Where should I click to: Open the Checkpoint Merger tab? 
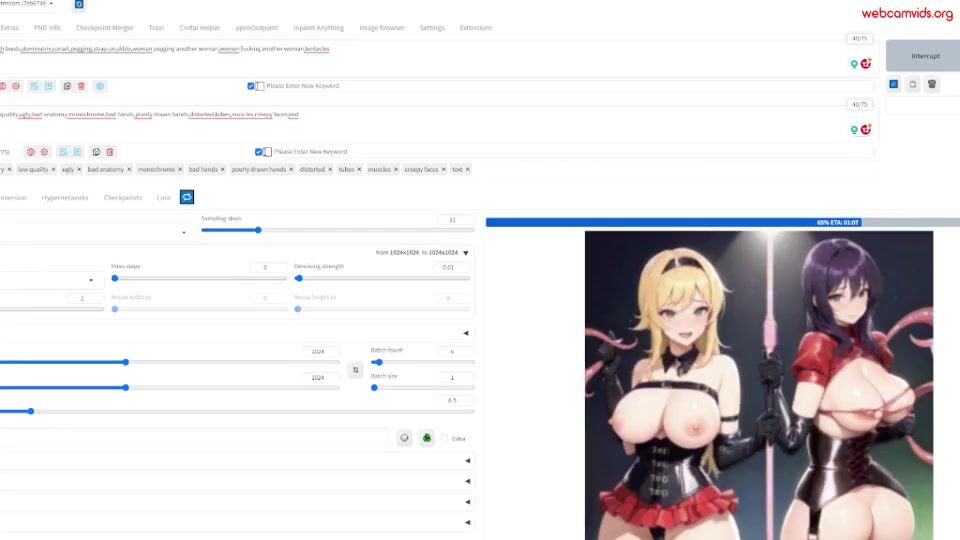(x=104, y=28)
